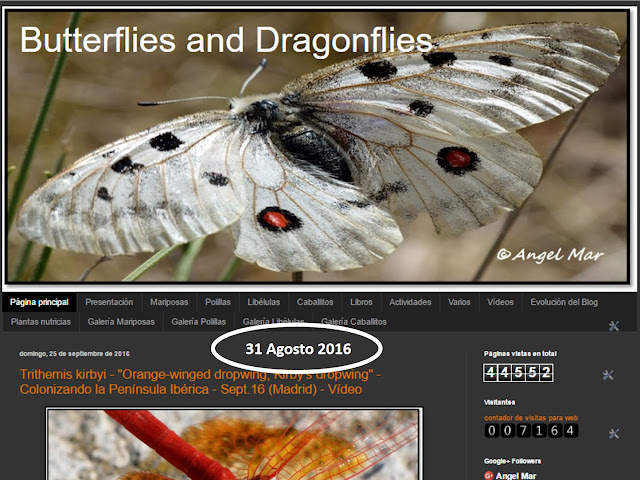Open the Página principal tab
The height and width of the screenshot is (480, 640).
[39, 302]
